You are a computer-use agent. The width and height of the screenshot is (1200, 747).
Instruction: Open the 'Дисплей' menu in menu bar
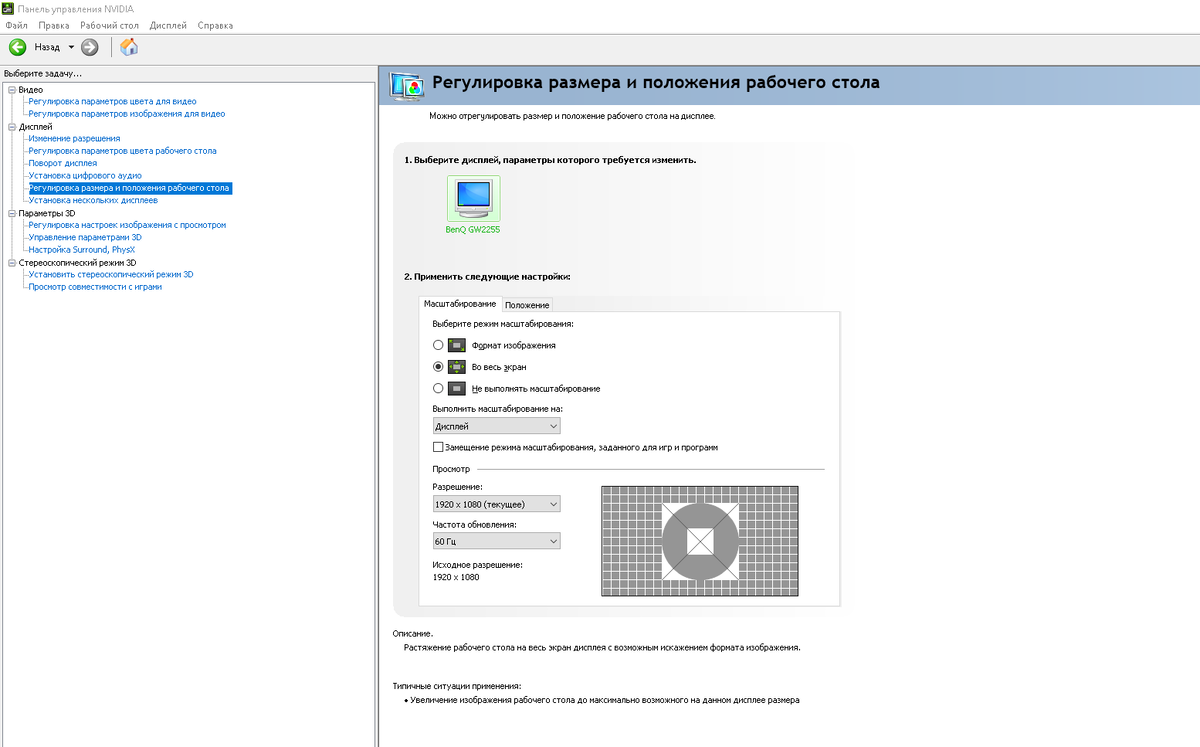(x=168, y=25)
